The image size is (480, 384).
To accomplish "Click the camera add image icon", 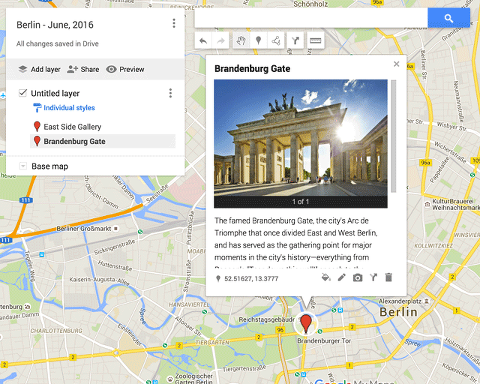I will click(357, 277).
